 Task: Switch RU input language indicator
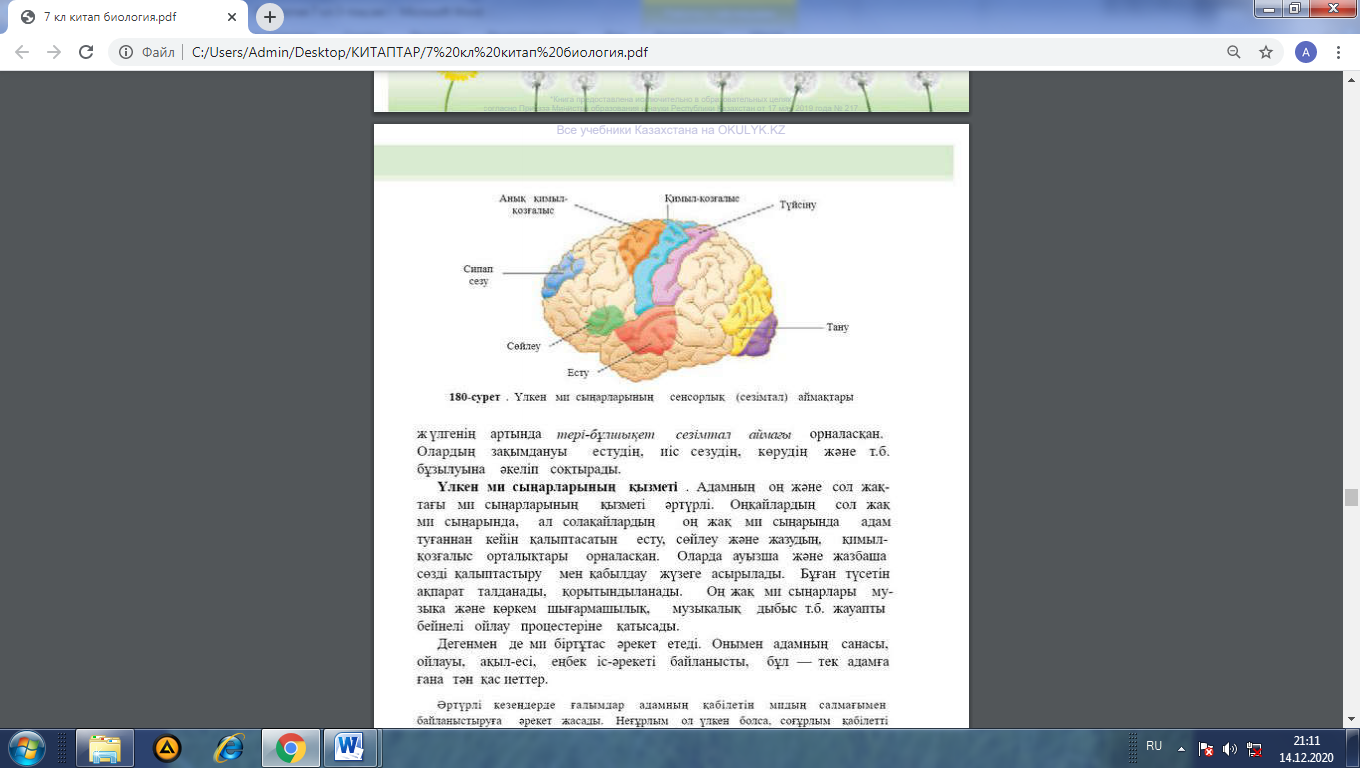point(1154,746)
